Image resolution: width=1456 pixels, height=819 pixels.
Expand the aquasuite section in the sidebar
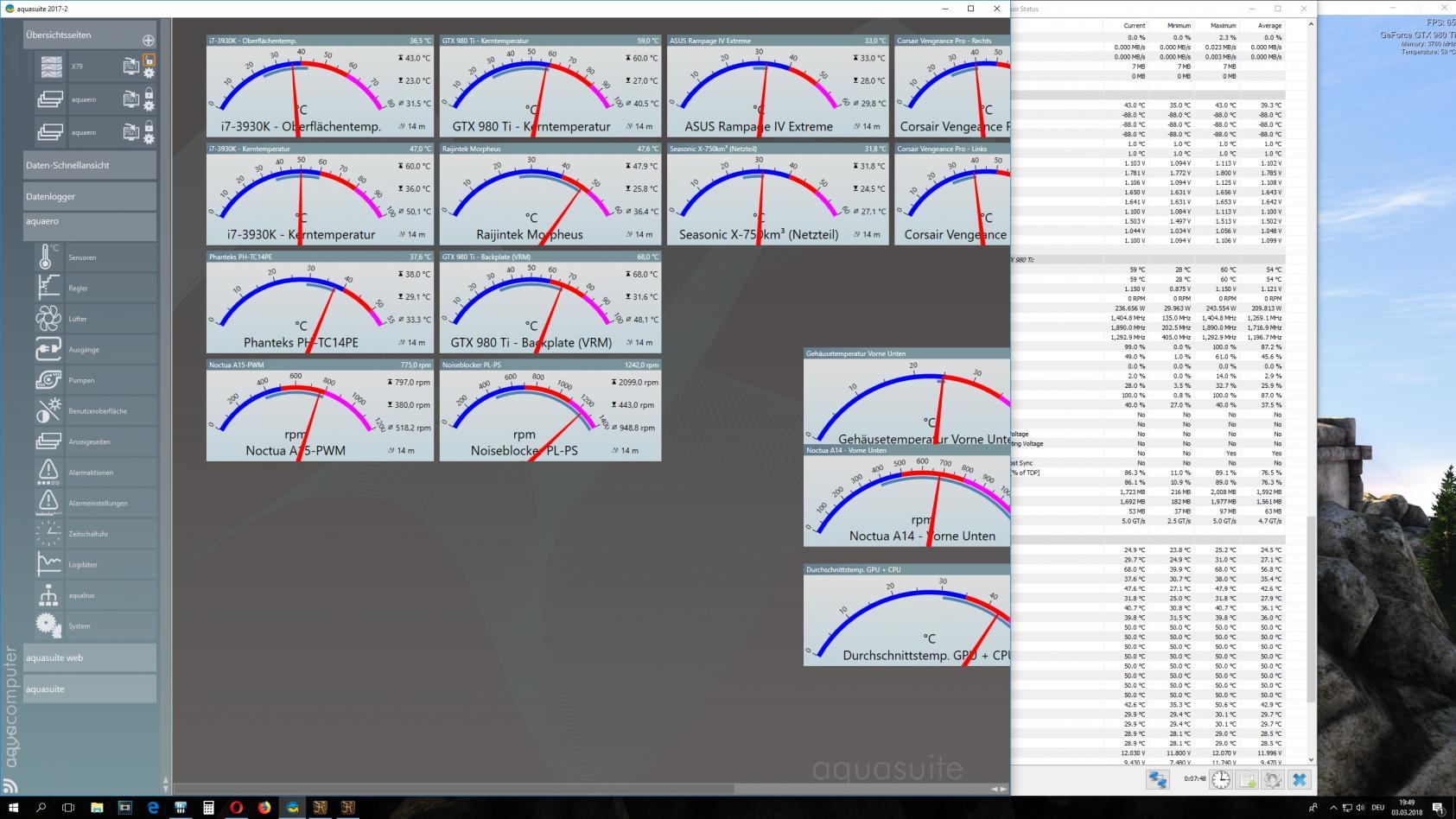90,689
